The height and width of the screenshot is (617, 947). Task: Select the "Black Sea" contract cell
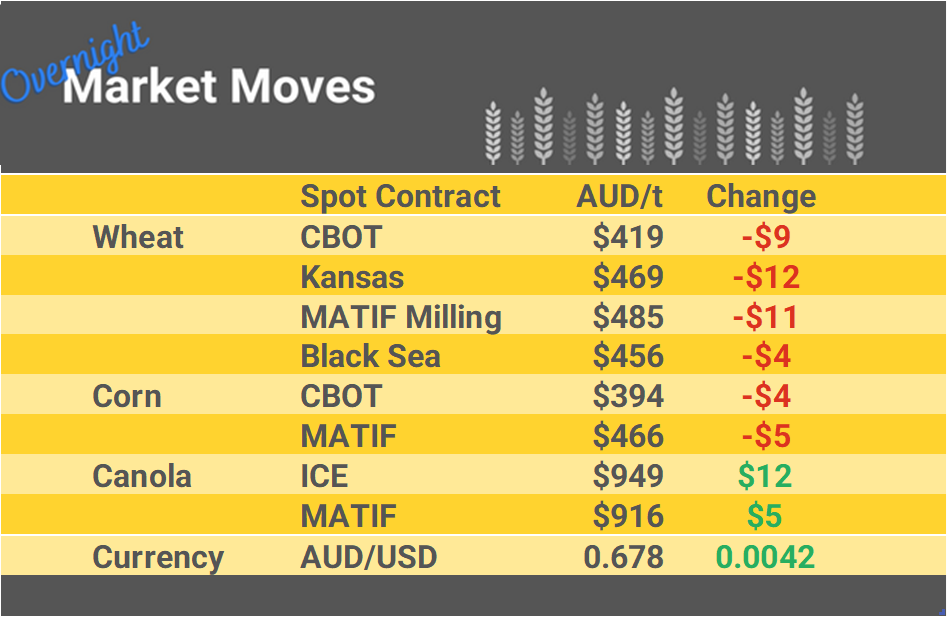(370, 357)
